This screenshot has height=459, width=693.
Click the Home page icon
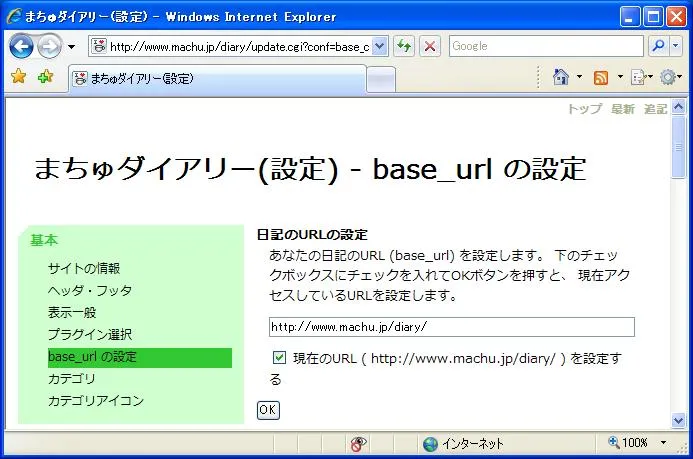tap(561, 78)
